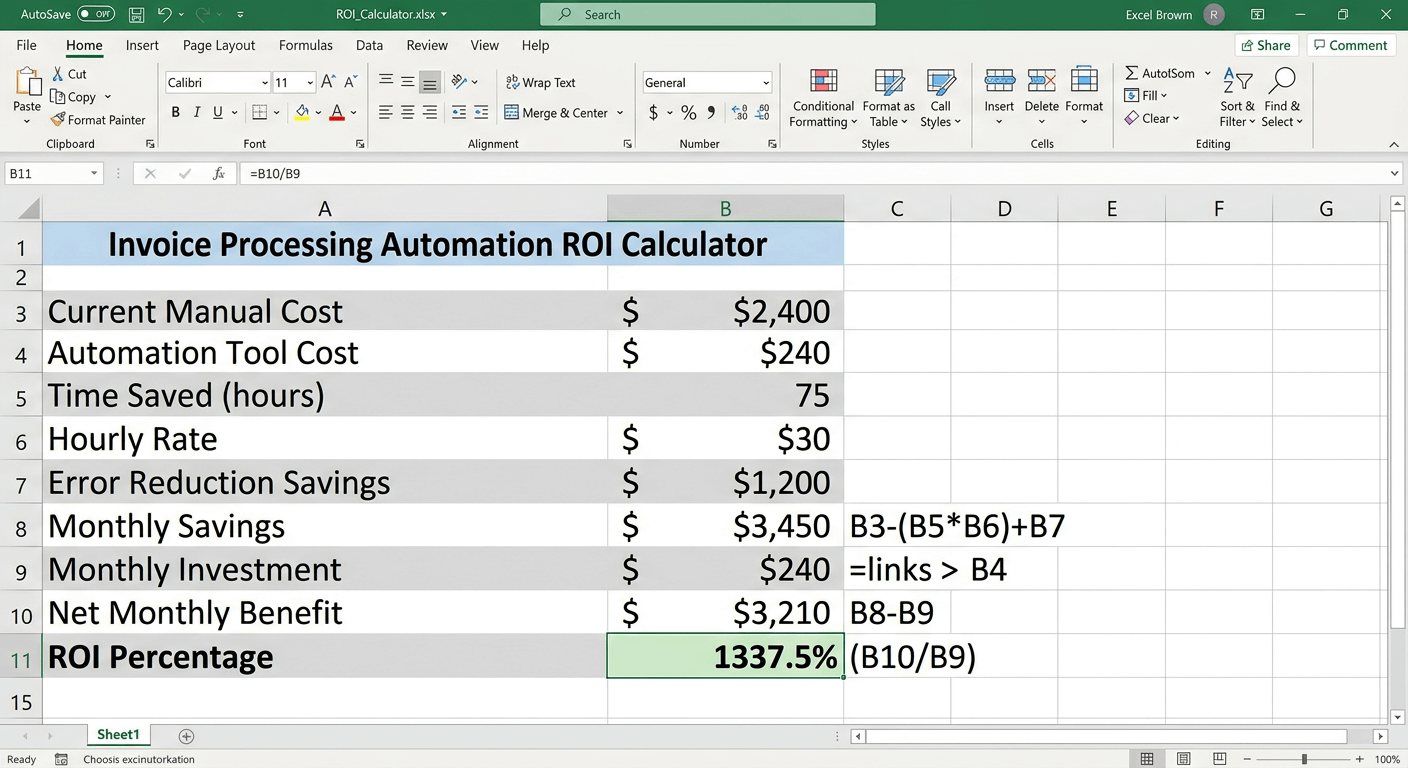Toggle Italic formatting
This screenshot has width=1408, height=768.
(197, 113)
